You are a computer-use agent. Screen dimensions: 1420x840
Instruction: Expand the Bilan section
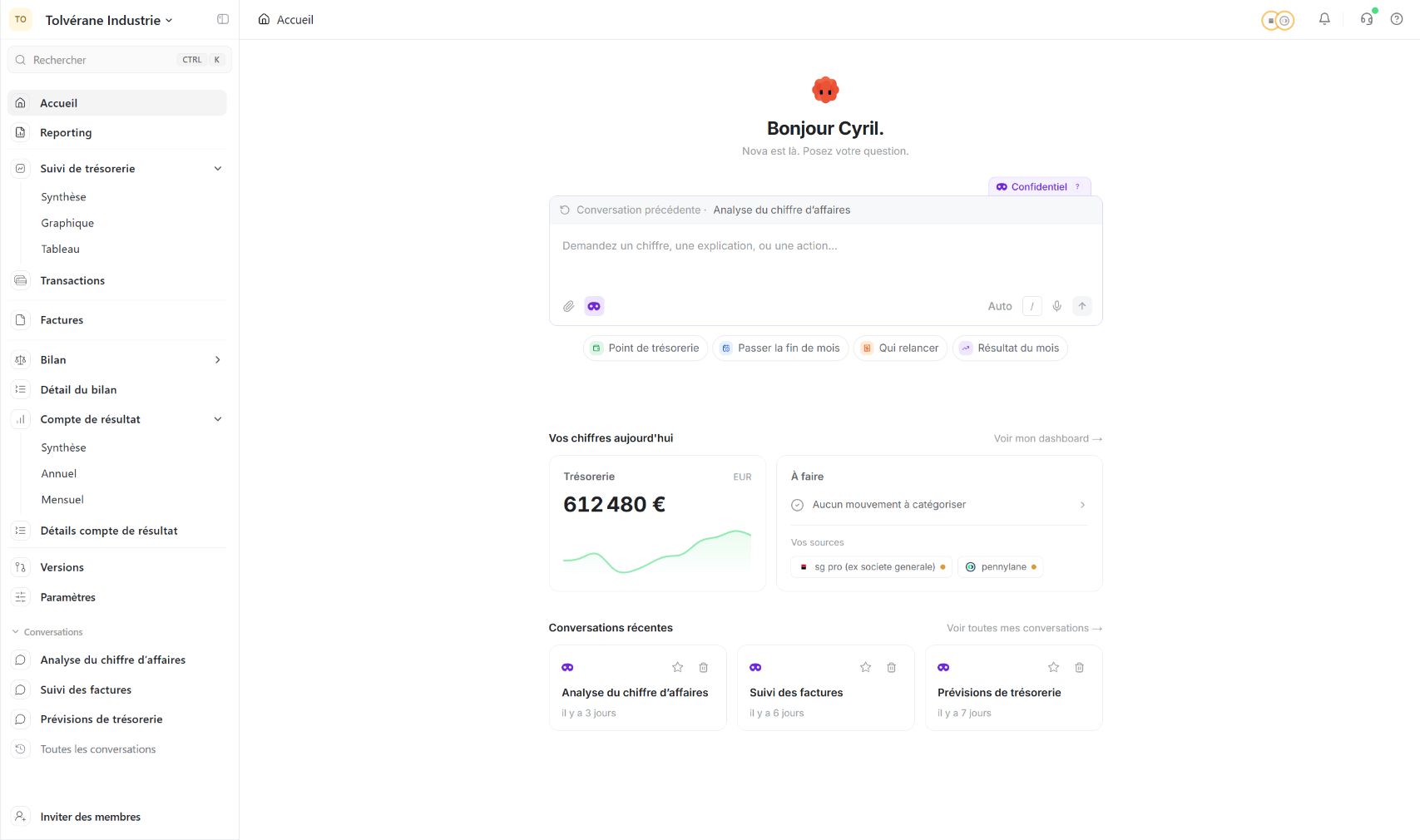pos(218,360)
